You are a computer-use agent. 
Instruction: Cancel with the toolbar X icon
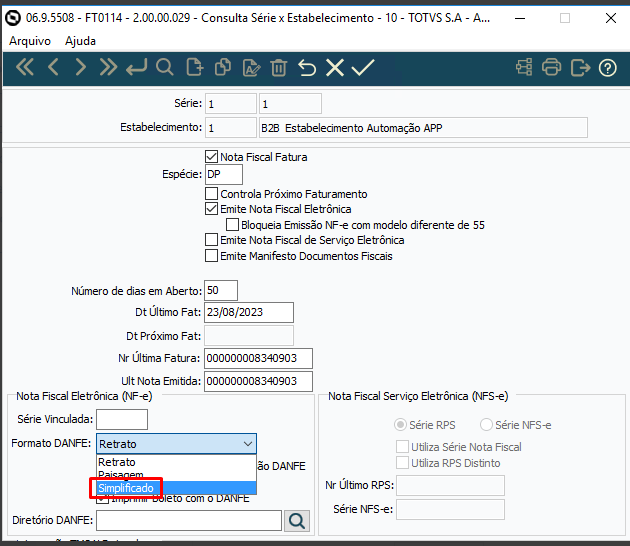335,67
